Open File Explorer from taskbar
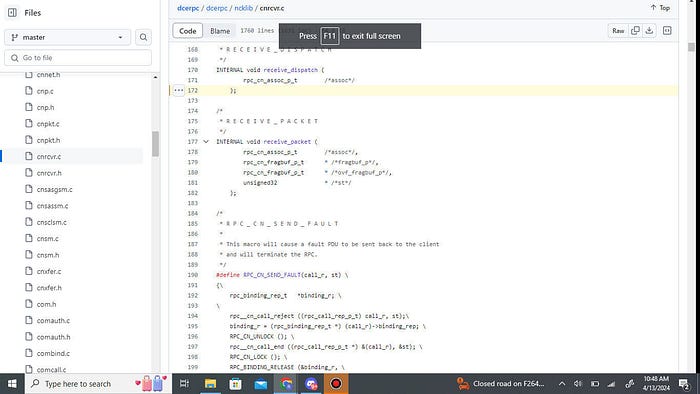Screen dimensions: 700x394 210,384
